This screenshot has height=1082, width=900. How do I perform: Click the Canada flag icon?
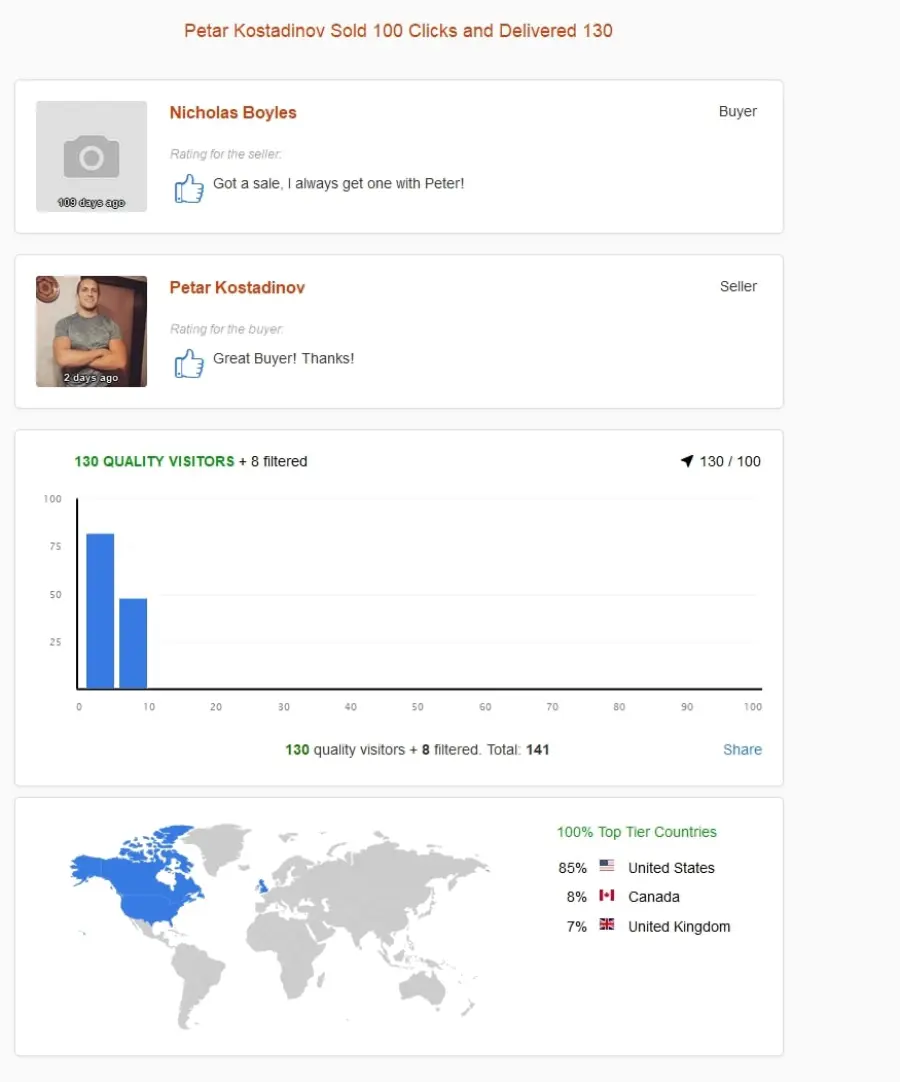click(x=607, y=895)
